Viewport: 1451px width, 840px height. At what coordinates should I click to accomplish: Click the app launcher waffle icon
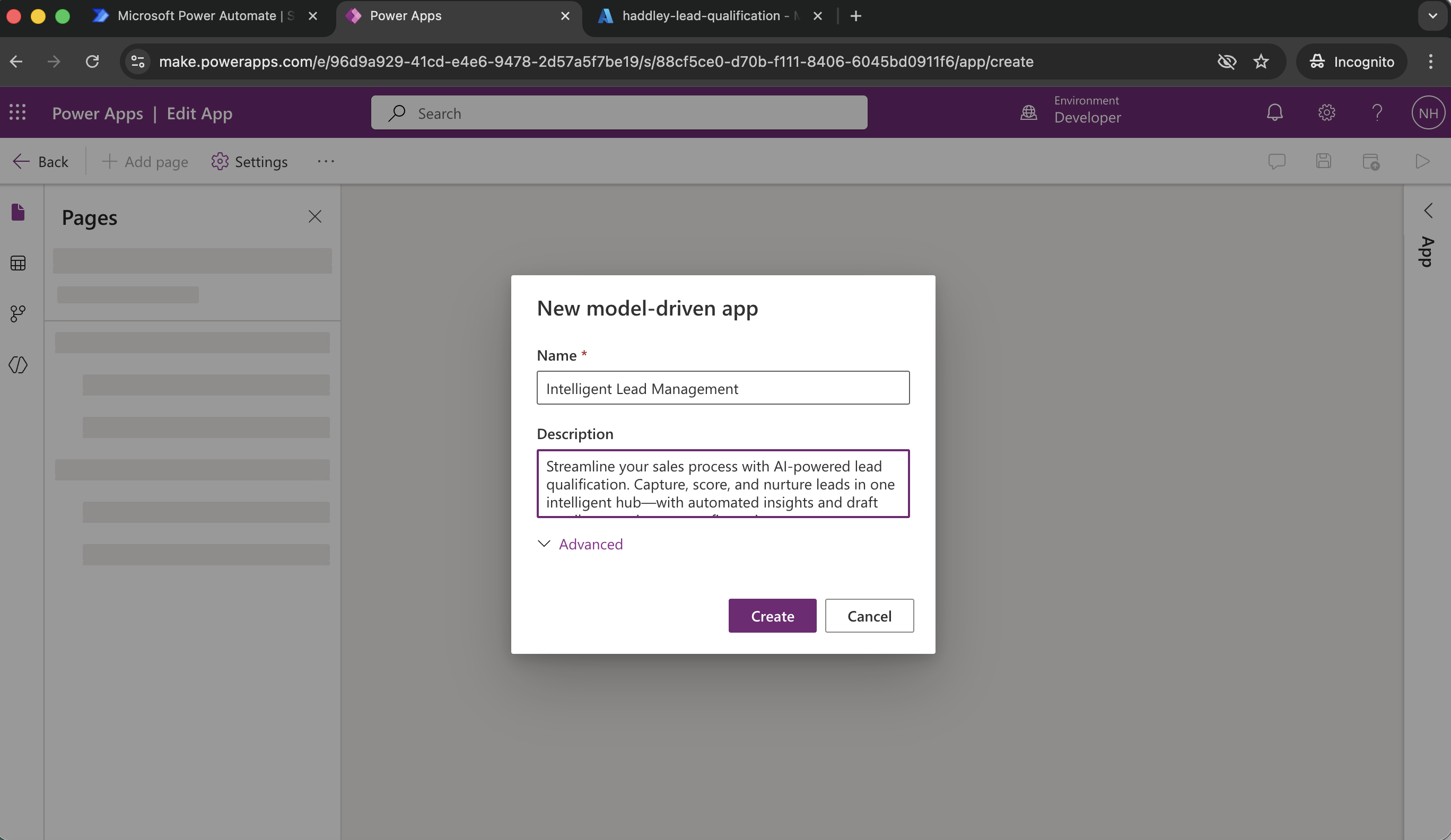tap(18, 113)
